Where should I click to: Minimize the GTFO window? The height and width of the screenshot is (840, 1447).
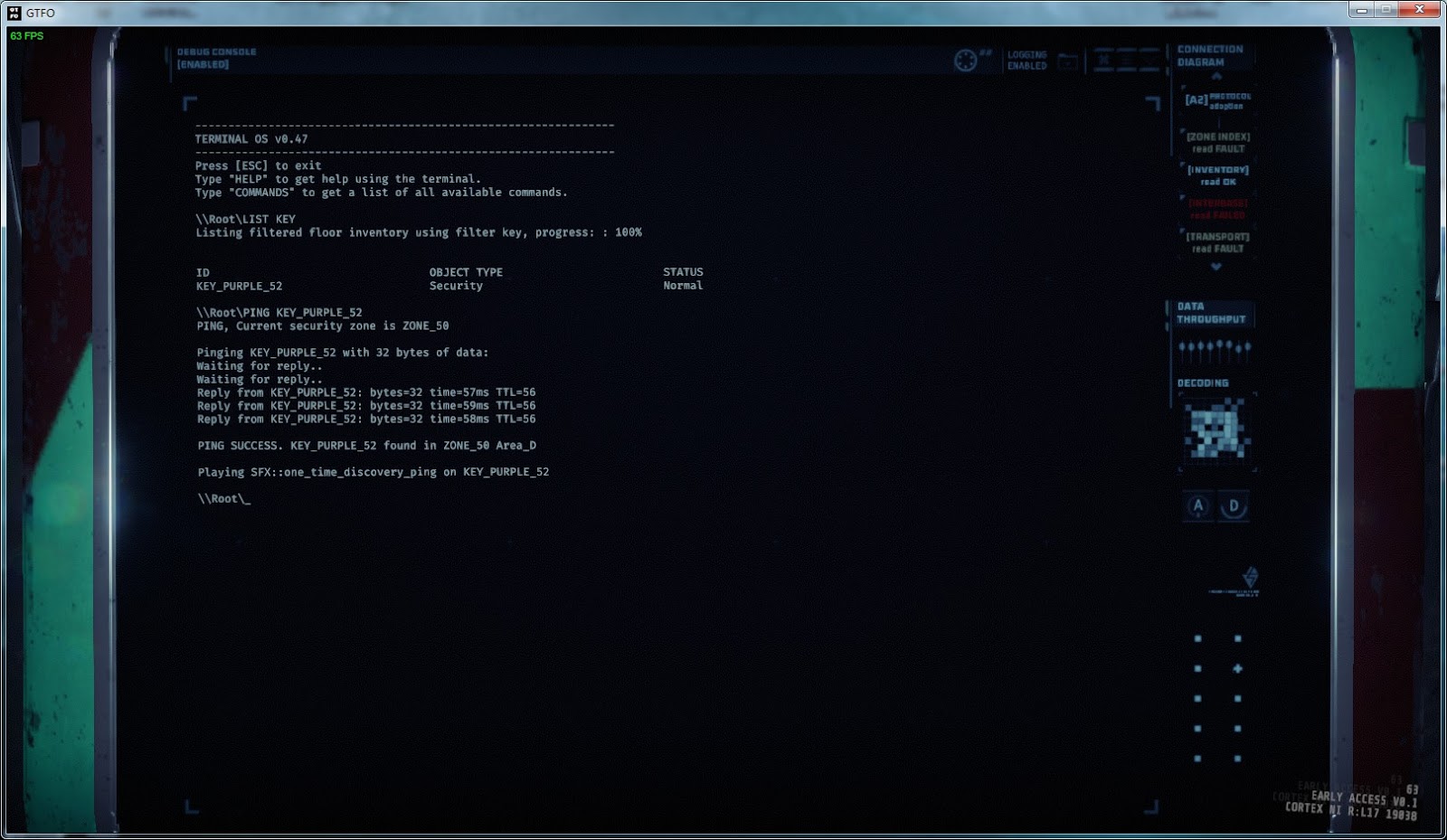click(1360, 9)
